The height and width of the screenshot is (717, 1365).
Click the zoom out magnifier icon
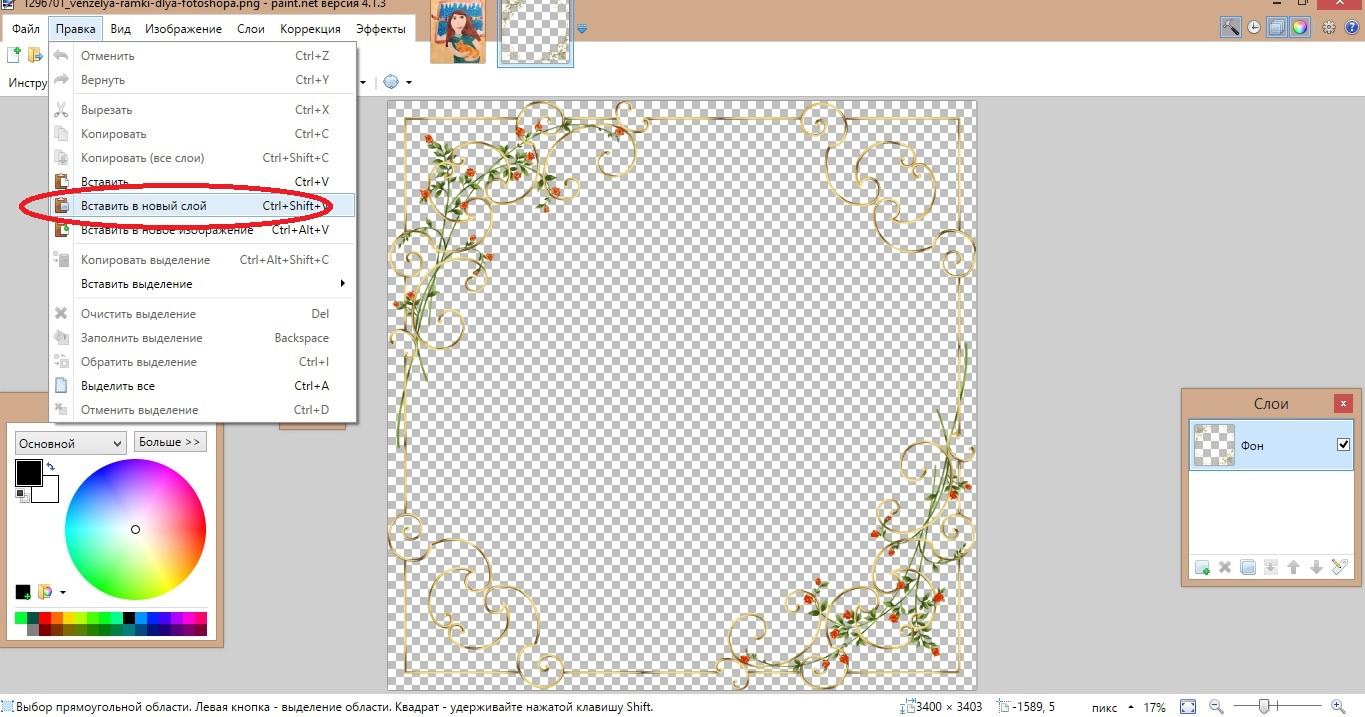[x=1217, y=707]
